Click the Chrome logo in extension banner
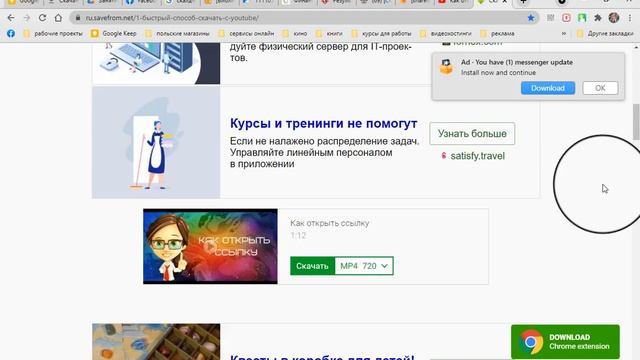640x360 pixels. pyautogui.click(x=531, y=342)
